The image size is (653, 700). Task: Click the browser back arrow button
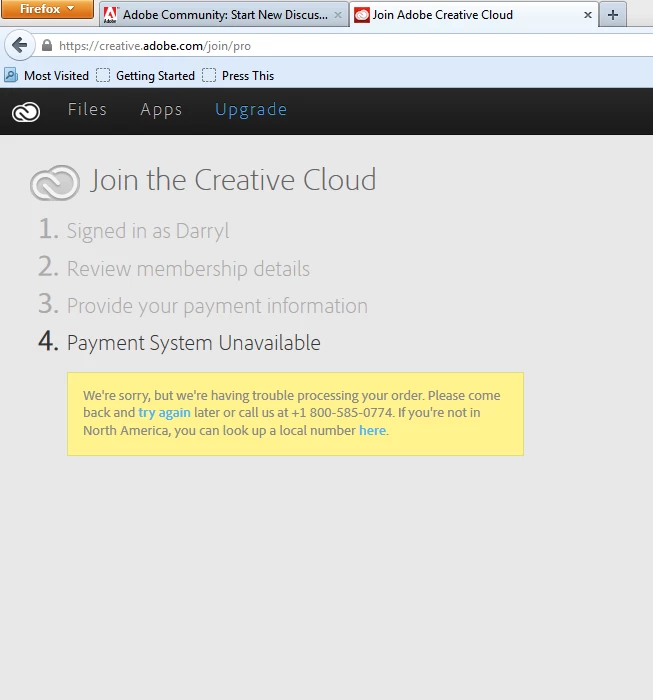coord(20,45)
